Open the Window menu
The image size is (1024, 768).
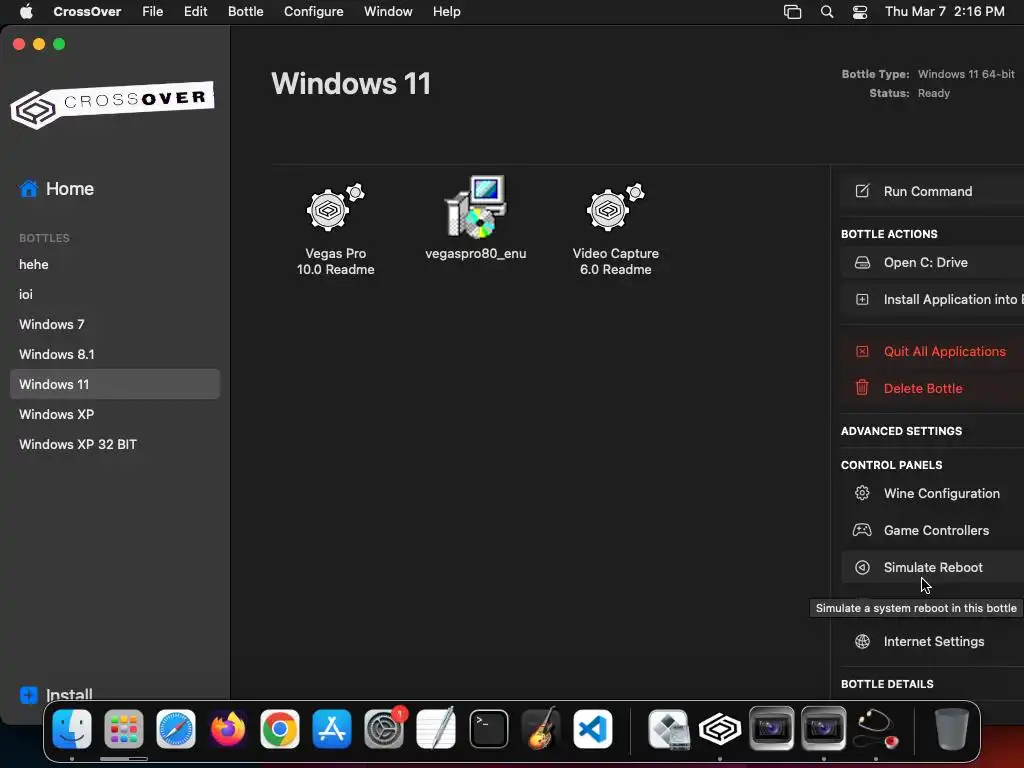tap(388, 12)
